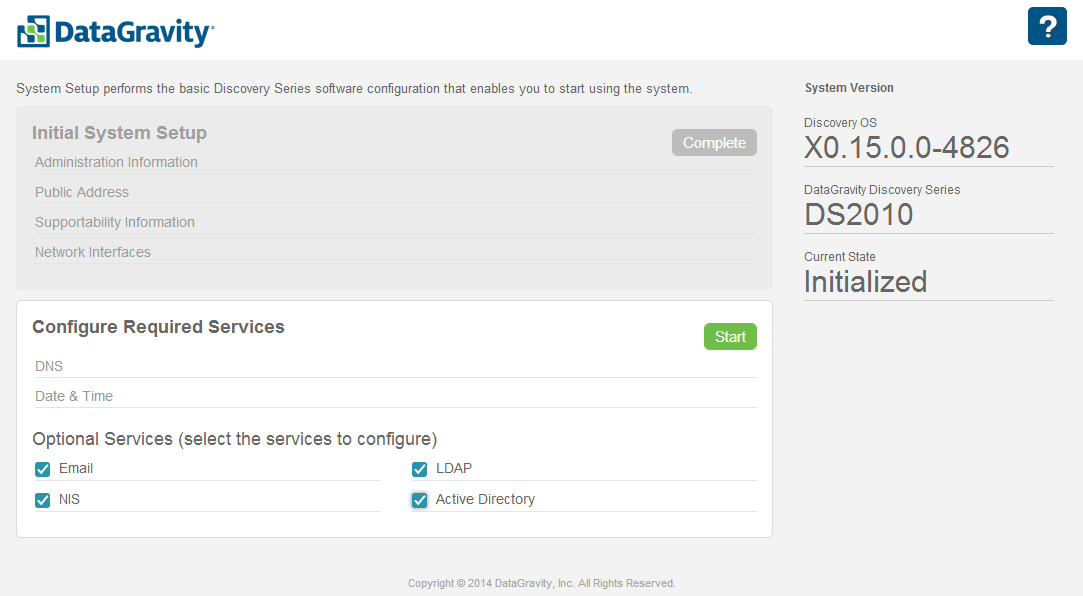Select the Date & Time configuration entry

point(74,395)
